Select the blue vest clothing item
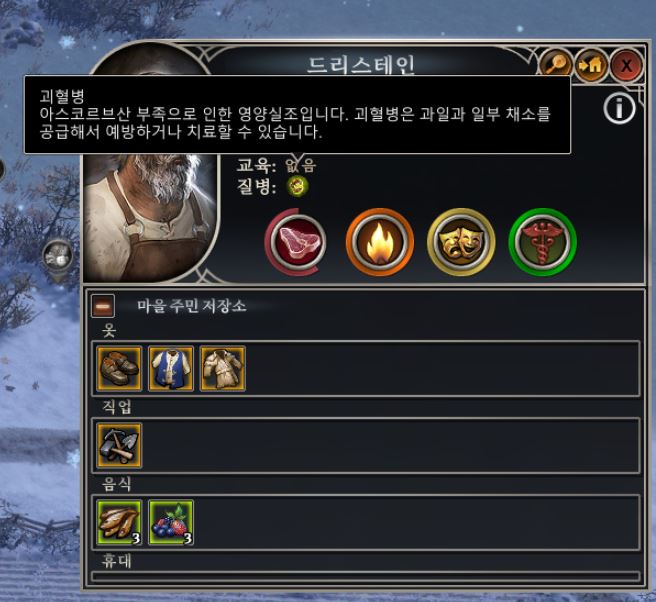Viewport: 656px width, 602px height. click(171, 369)
